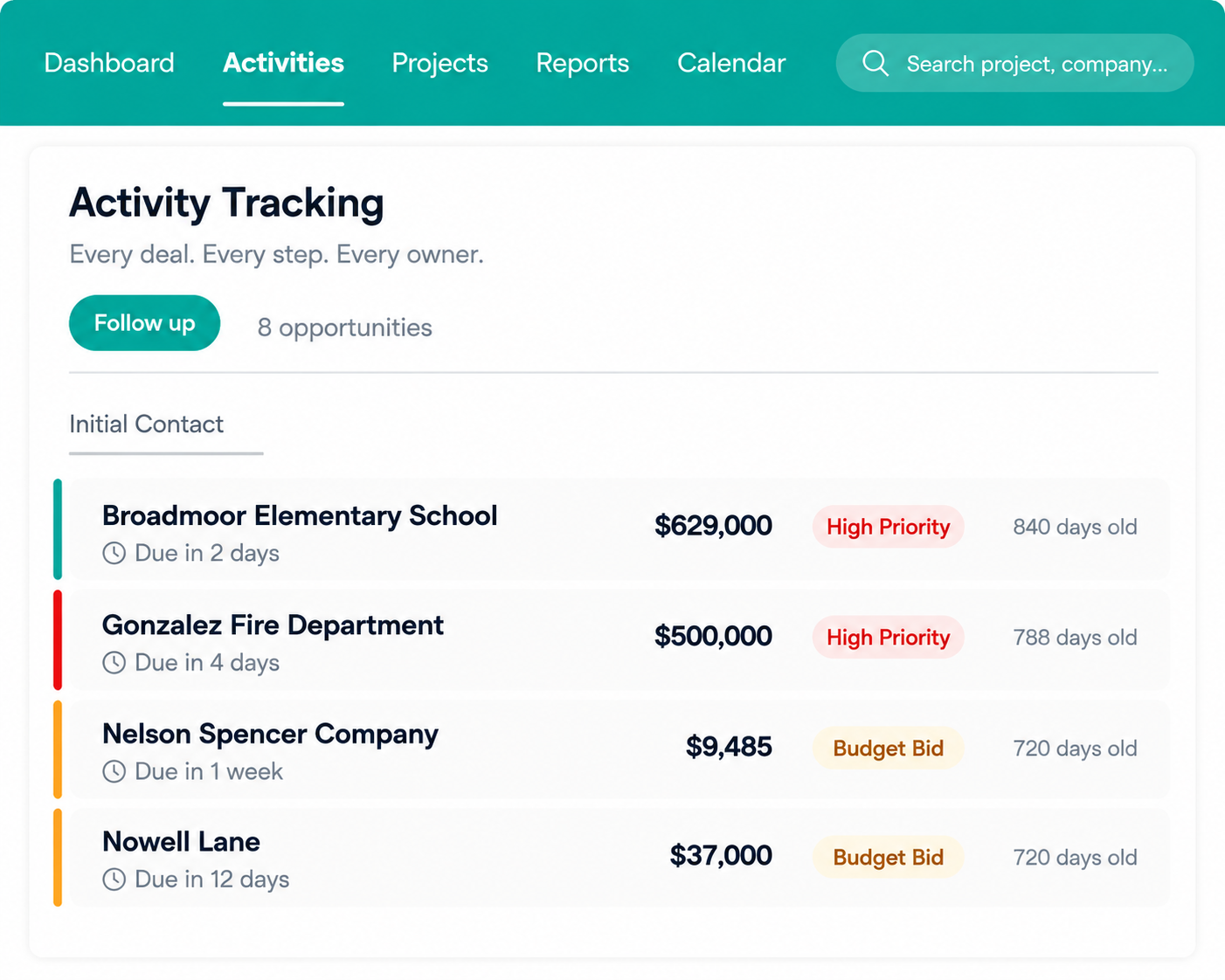Click the Due in 4 days text
The height and width of the screenshot is (980, 1225).
tap(207, 663)
